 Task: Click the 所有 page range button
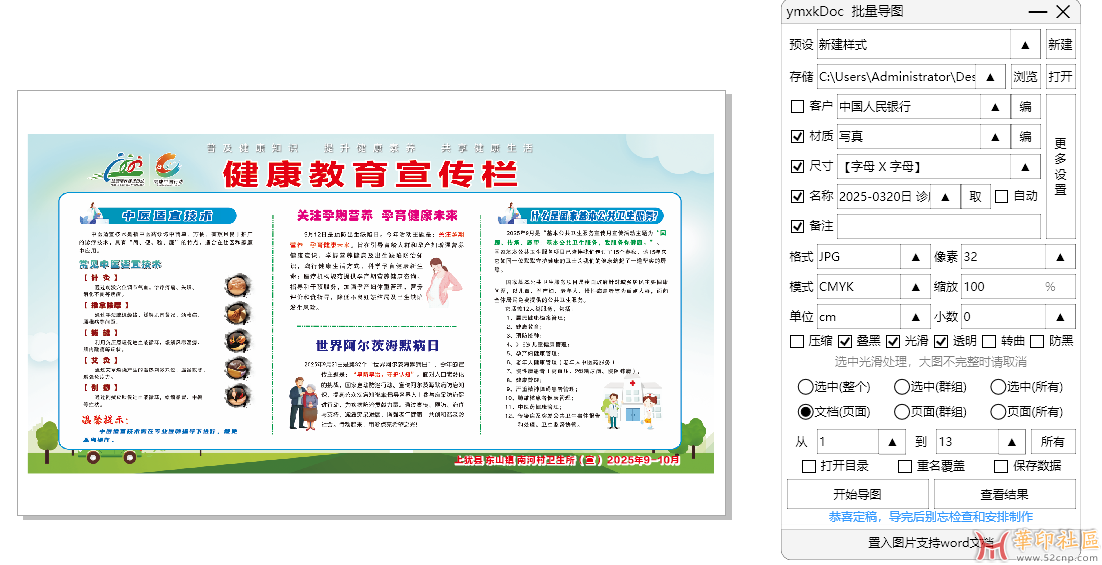1052,442
